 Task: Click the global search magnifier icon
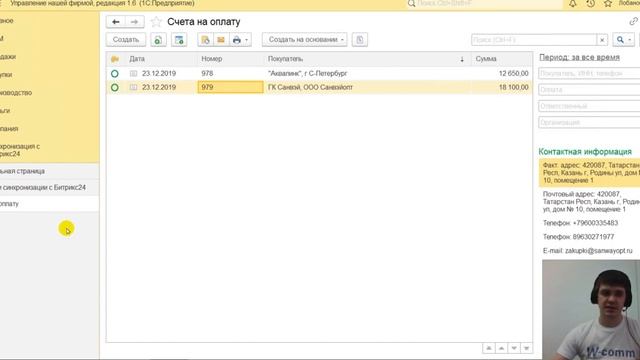[x=411, y=4]
